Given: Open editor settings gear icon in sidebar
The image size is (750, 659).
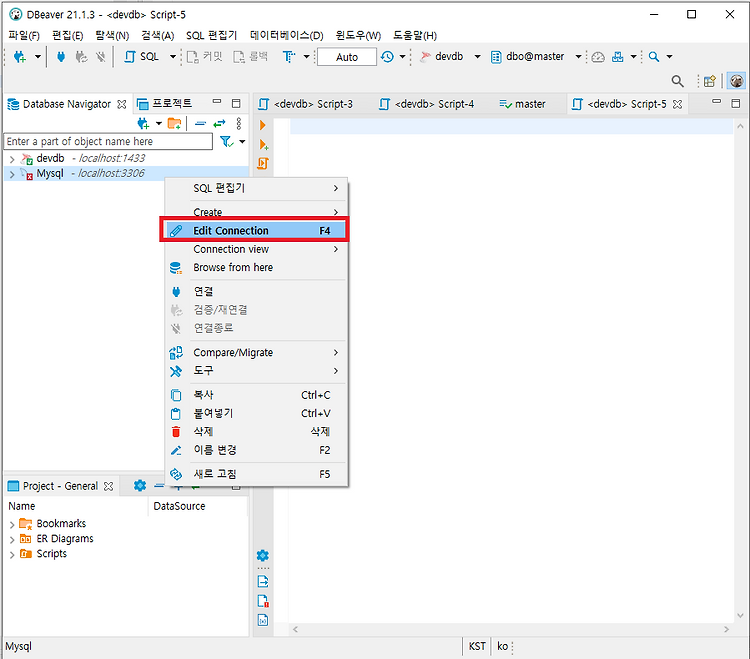Looking at the screenshot, I should [263, 555].
